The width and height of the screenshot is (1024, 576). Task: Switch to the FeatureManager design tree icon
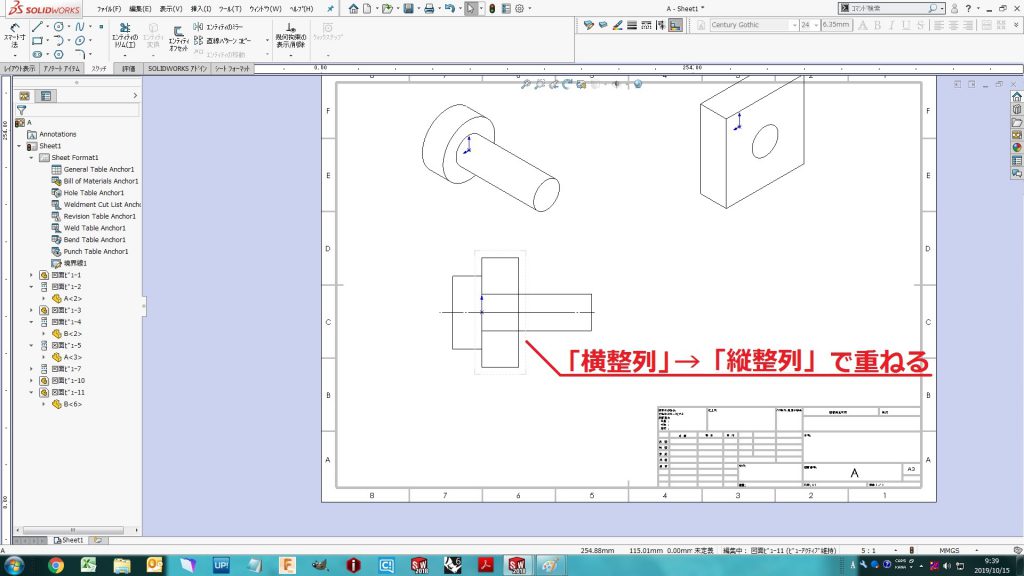click(24, 95)
